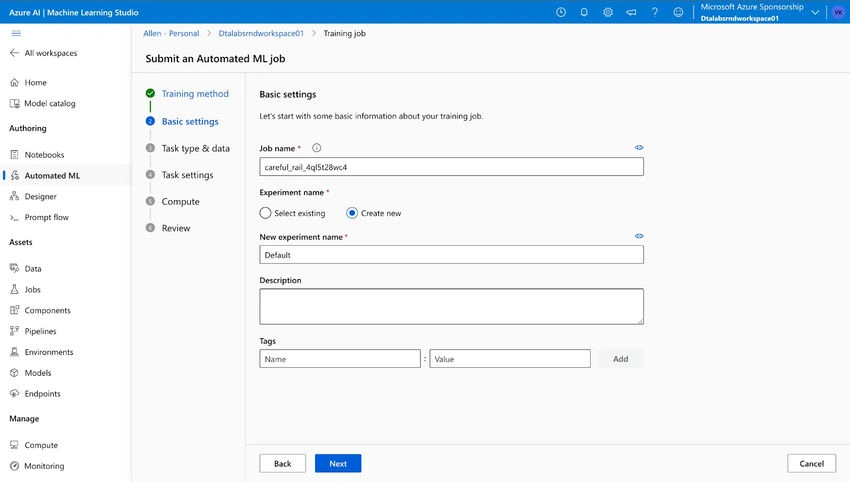This screenshot has height=482, width=850.
Task: Toggle the eye icon beside Job name
Action: coord(639,147)
